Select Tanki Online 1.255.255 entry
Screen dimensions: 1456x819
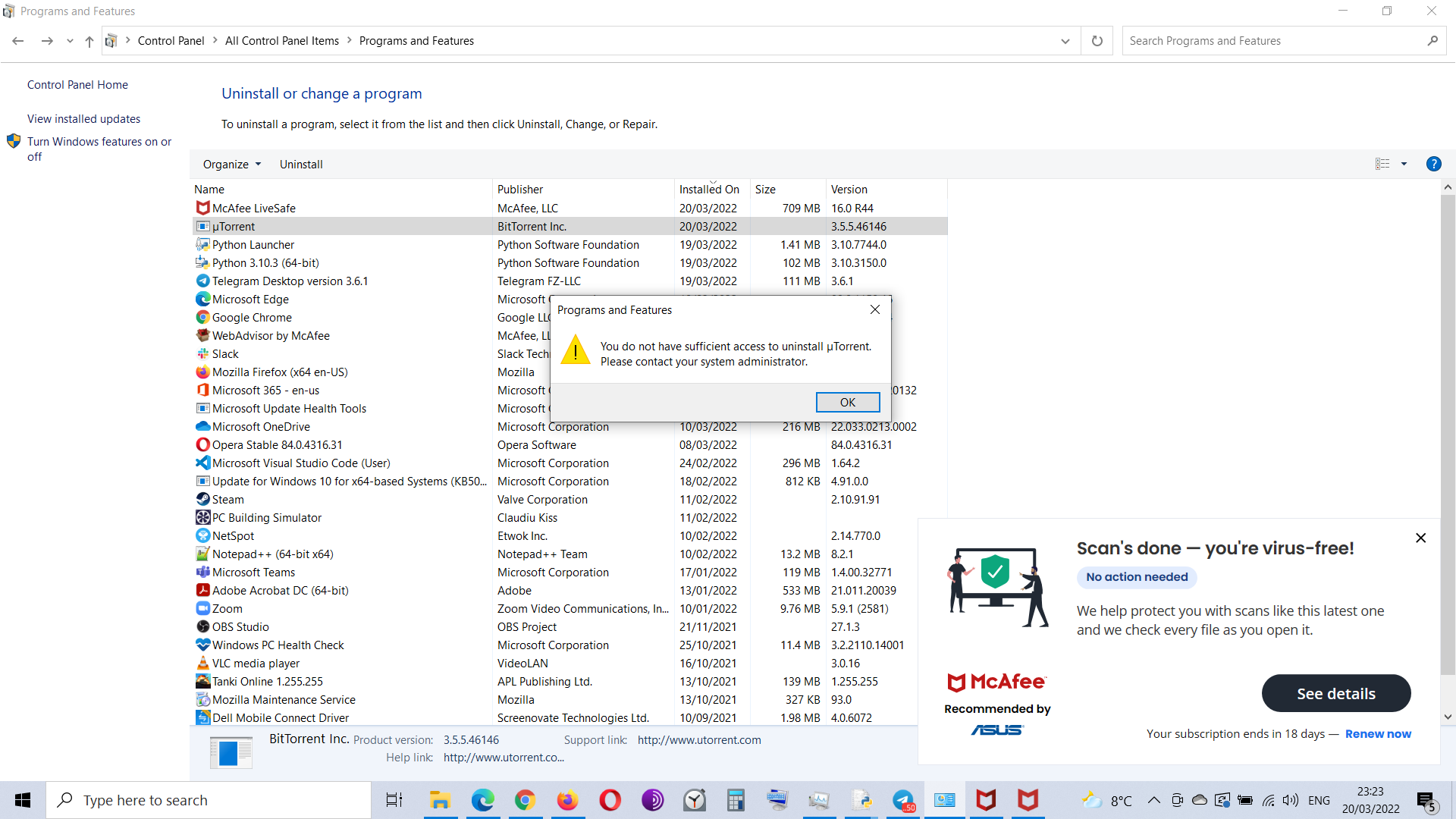(570, 681)
